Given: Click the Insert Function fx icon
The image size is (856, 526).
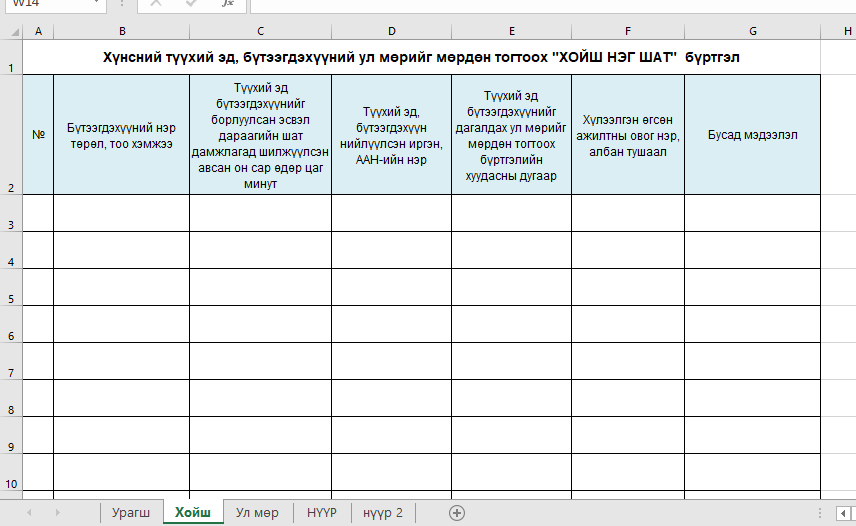Looking at the screenshot, I should coord(228,3).
